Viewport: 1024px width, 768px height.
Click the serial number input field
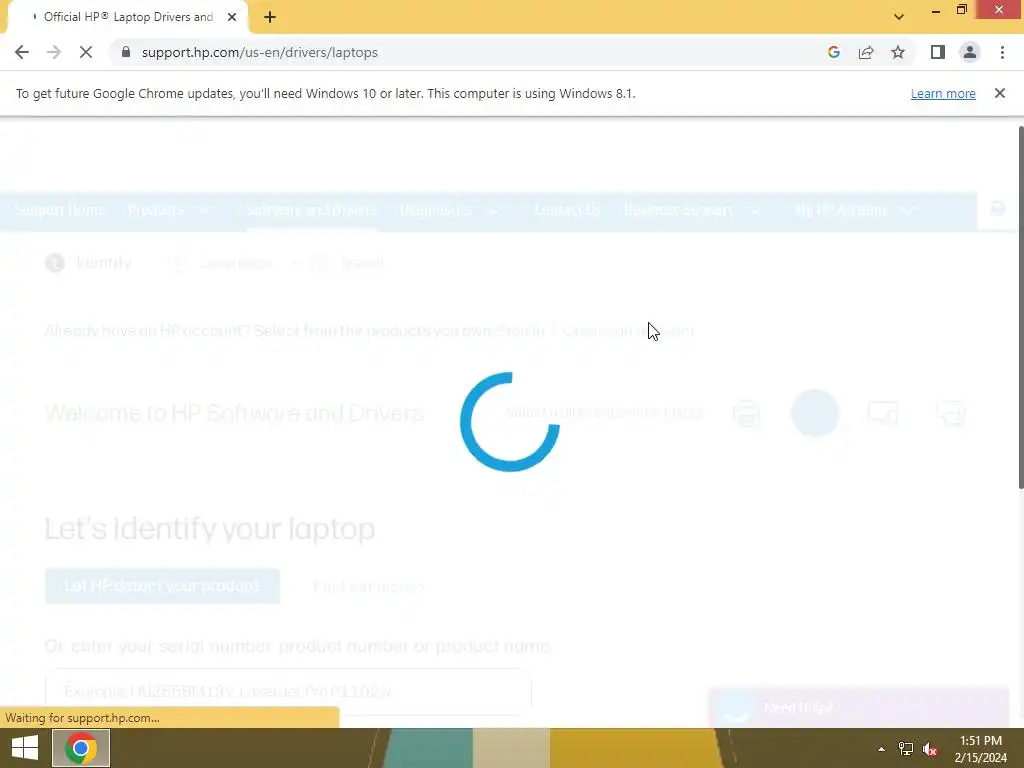pyautogui.click(x=288, y=692)
